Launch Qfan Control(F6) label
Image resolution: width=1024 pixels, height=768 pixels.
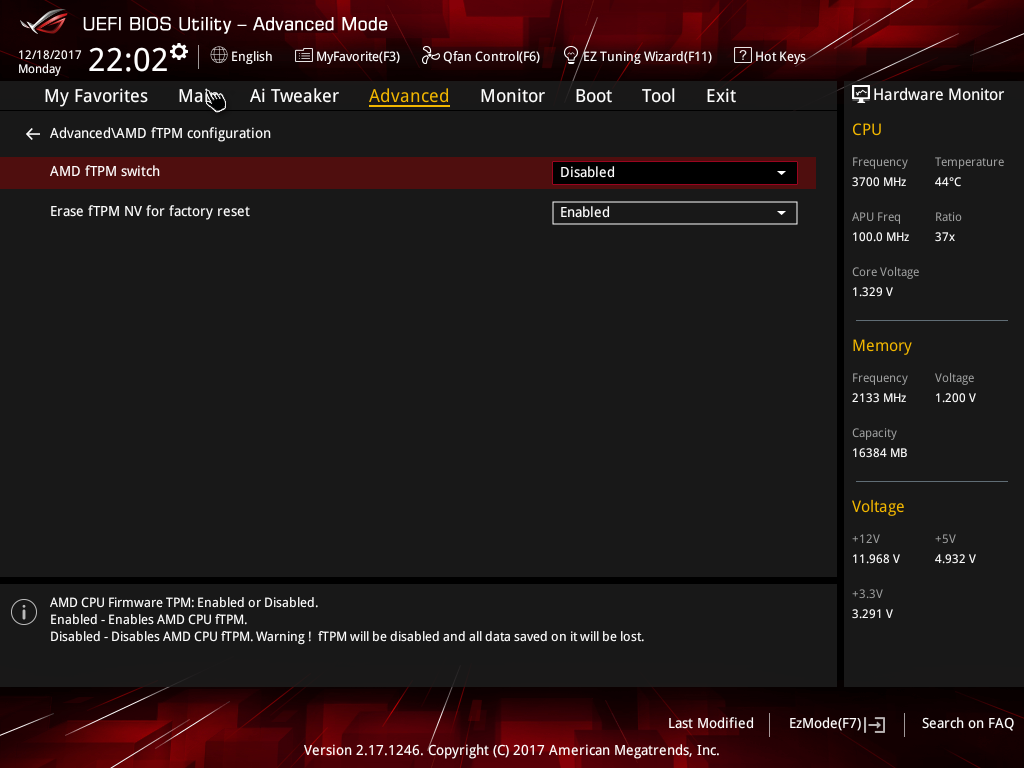point(491,56)
